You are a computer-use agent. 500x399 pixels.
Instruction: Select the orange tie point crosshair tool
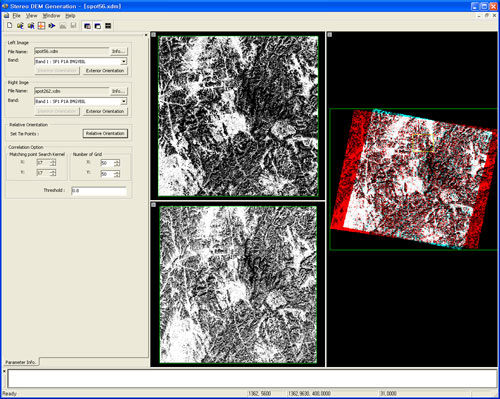coord(41,26)
